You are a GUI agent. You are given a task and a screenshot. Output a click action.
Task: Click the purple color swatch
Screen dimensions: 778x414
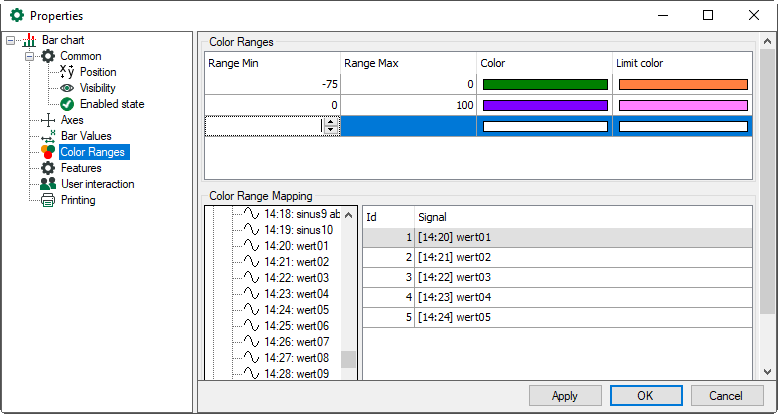click(x=545, y=105)
